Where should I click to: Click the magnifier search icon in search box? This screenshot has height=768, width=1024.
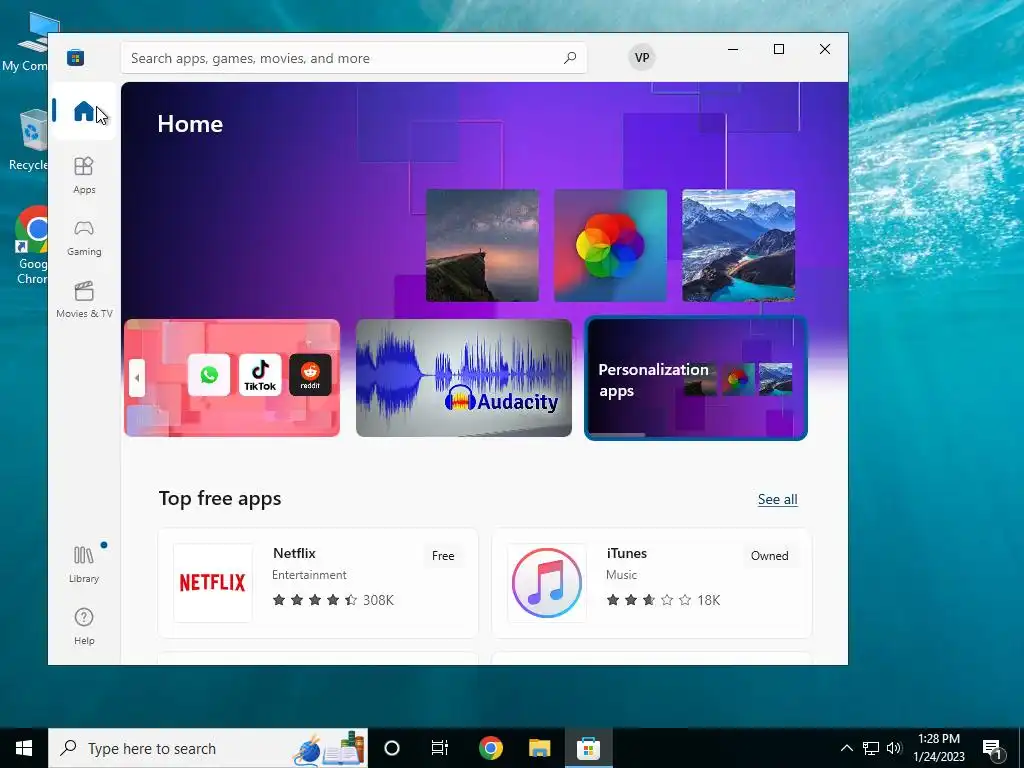569,57
